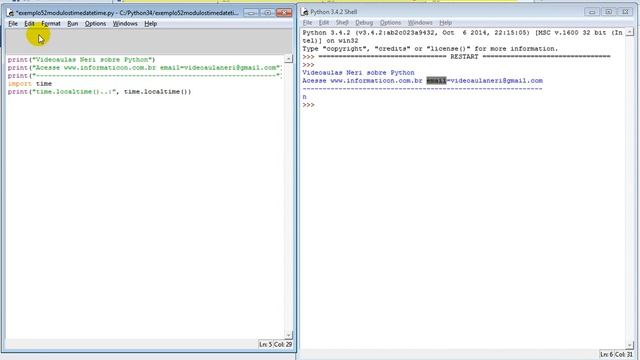Click the Python Shell title bar icon
Screen dimensions: 640x360
304,12
